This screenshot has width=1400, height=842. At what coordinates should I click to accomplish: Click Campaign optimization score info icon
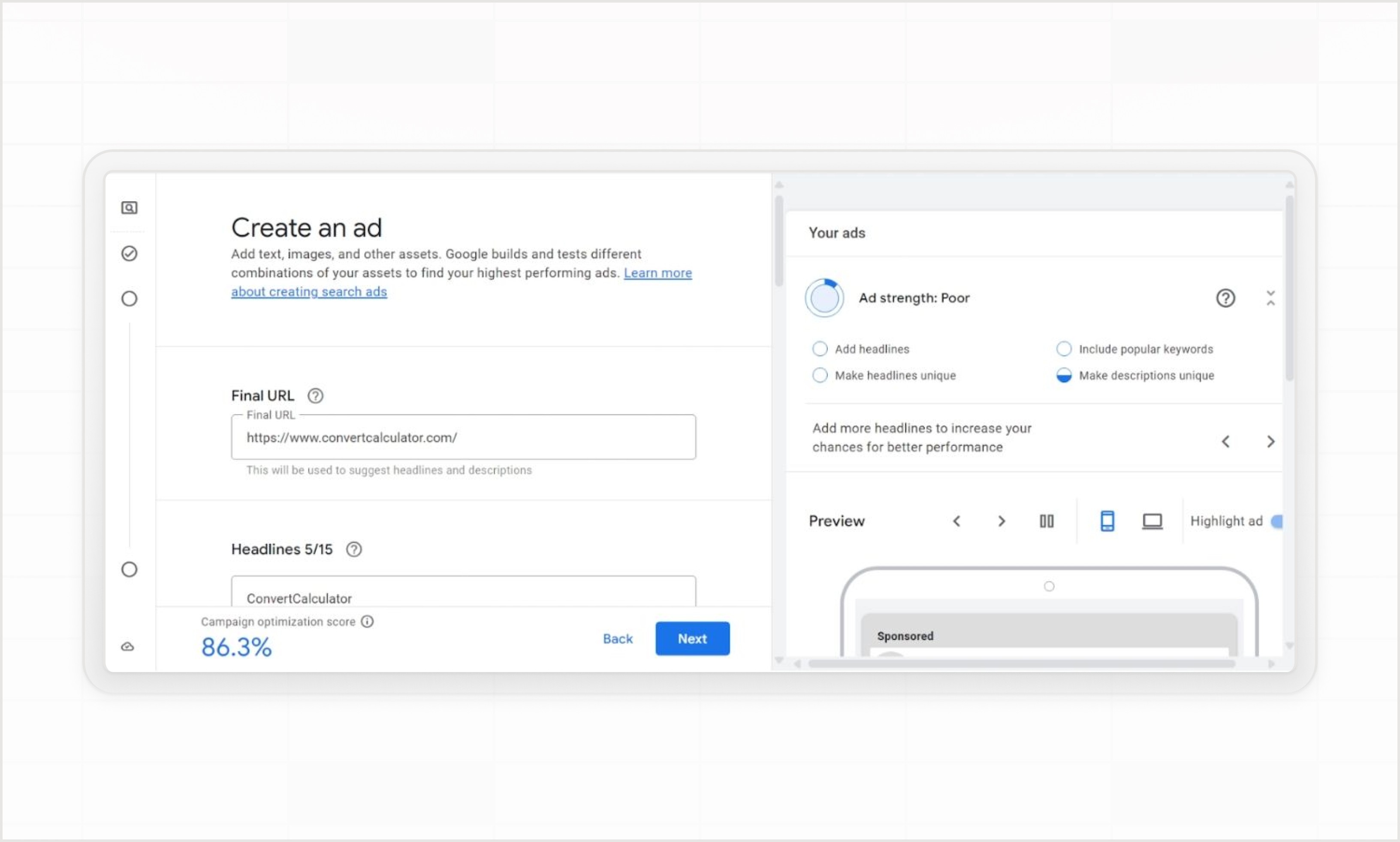pos(368,621)
